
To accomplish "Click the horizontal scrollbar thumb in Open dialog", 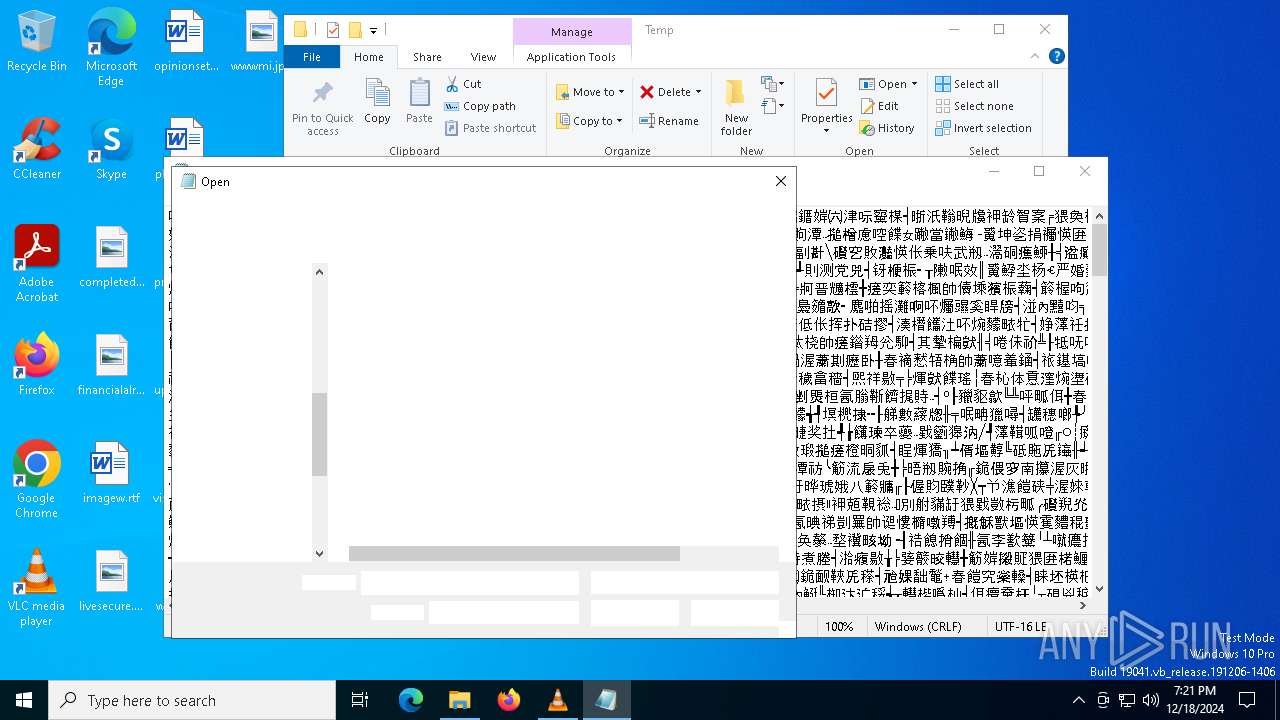I will 514,553.
